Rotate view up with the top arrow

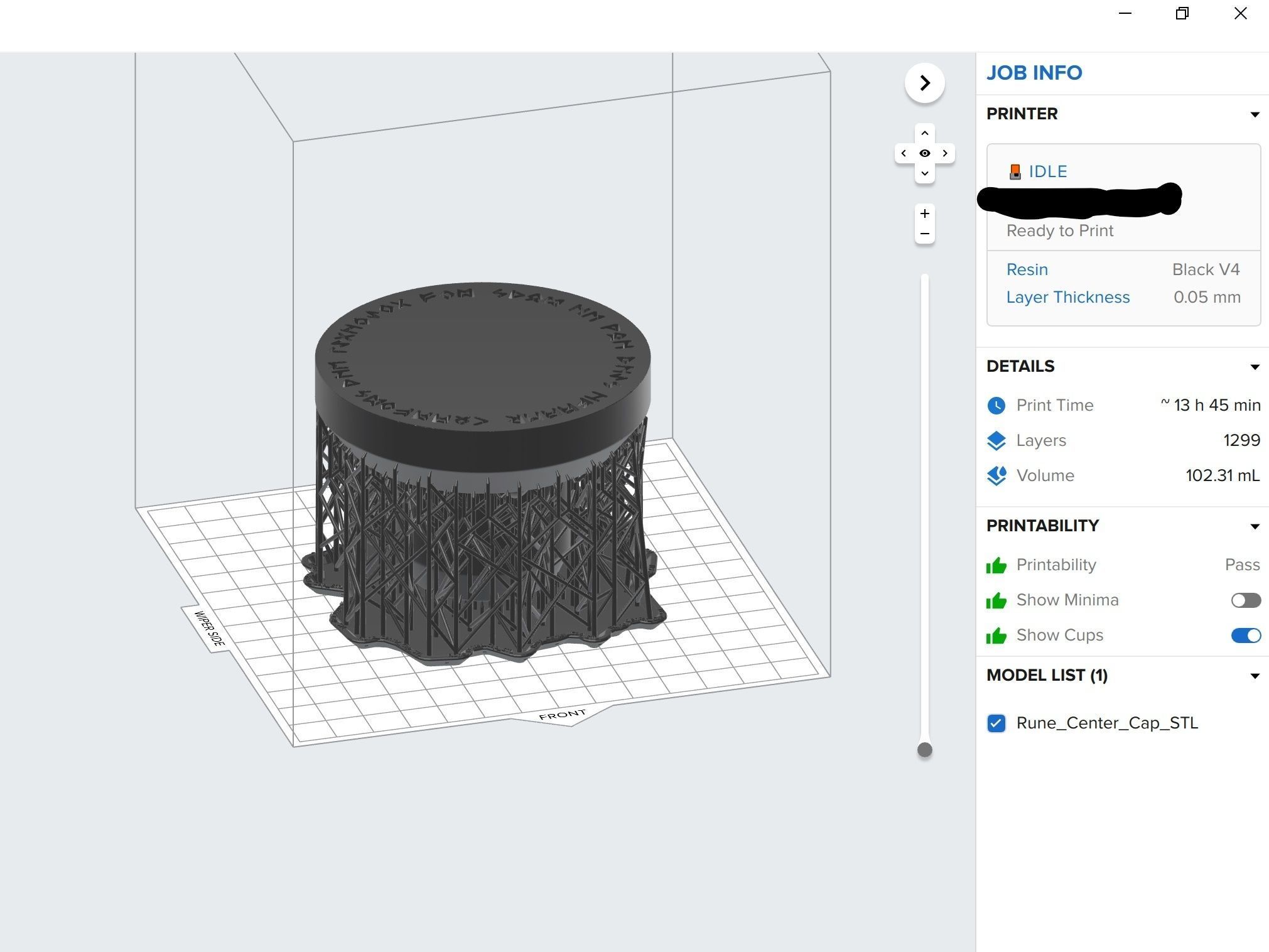click(924, 133)
